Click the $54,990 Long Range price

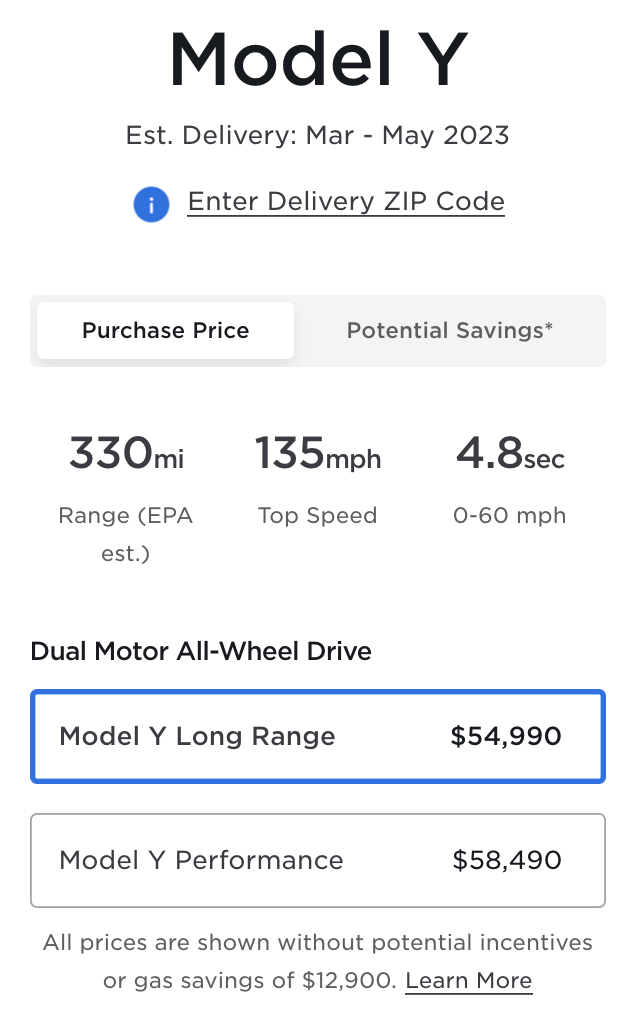pyautogui.click(x=506, y=737)
